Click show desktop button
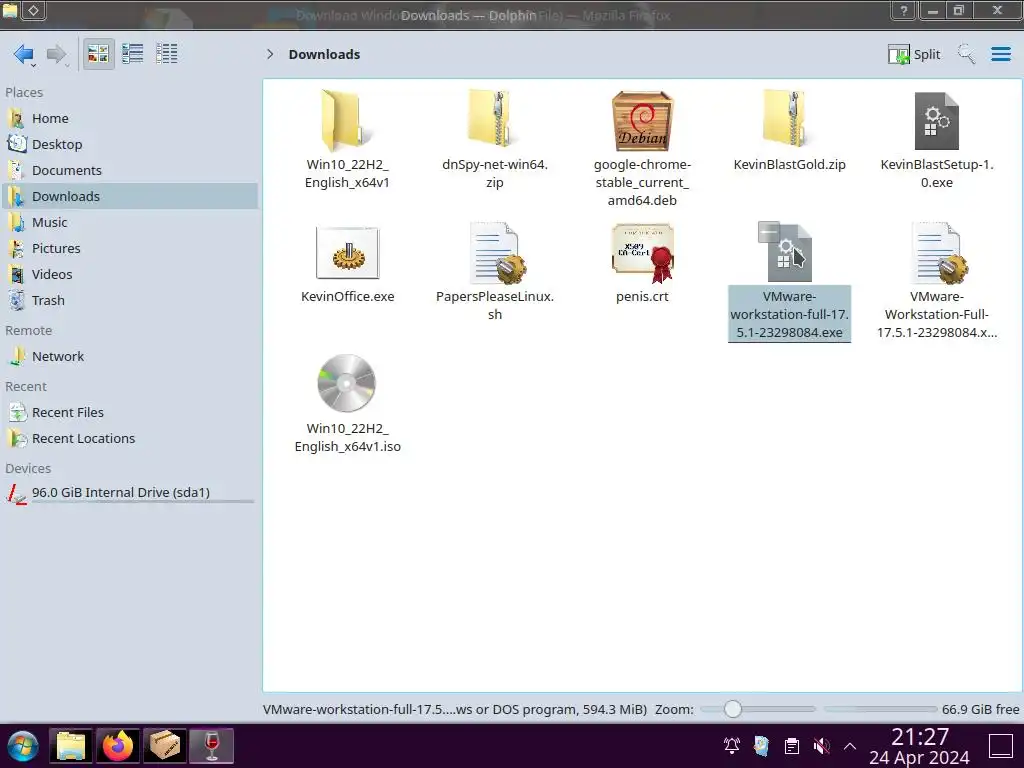The image size is (1024, 768). [1000, 746]
